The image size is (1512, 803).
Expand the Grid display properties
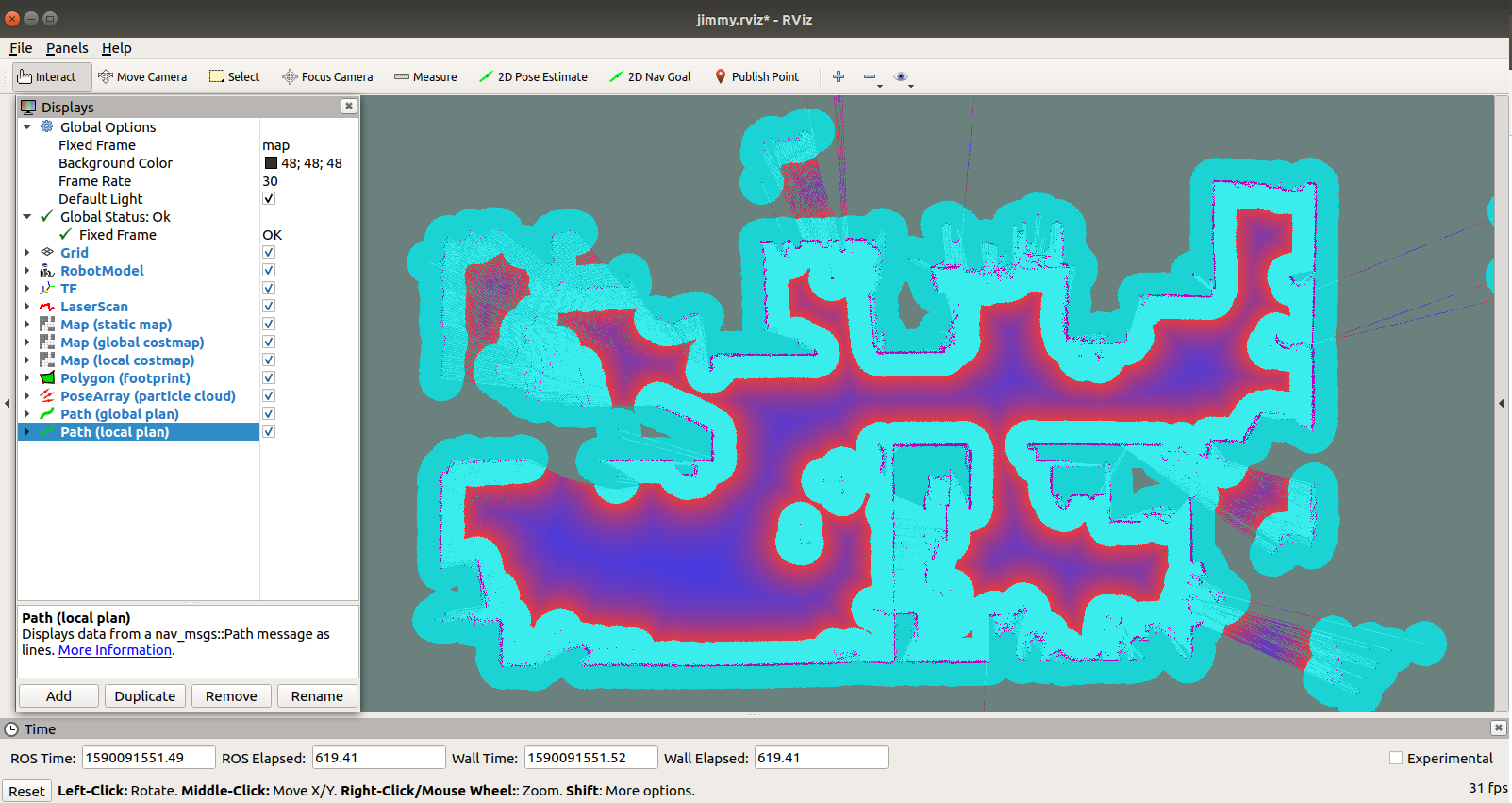26,252
